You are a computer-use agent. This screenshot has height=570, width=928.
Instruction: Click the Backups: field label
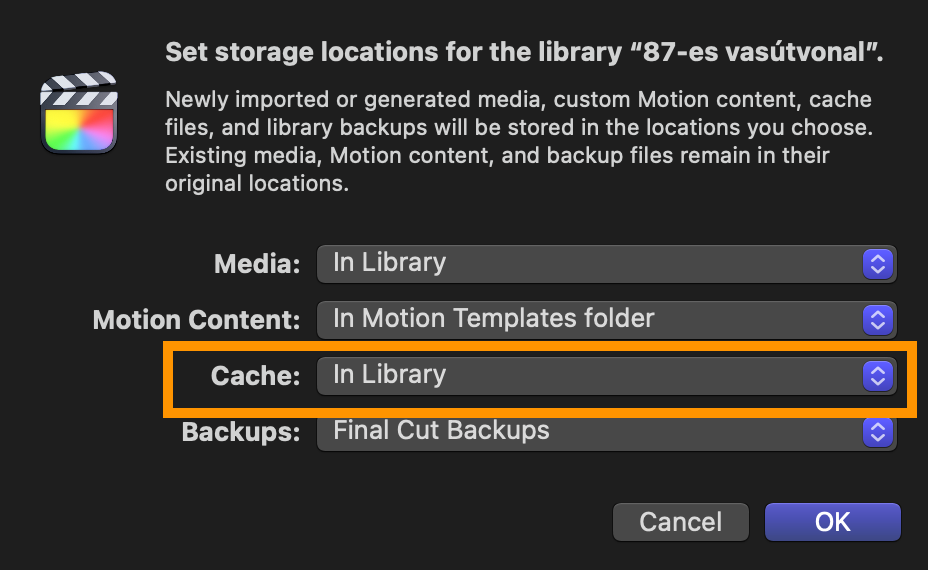[241, 432]
